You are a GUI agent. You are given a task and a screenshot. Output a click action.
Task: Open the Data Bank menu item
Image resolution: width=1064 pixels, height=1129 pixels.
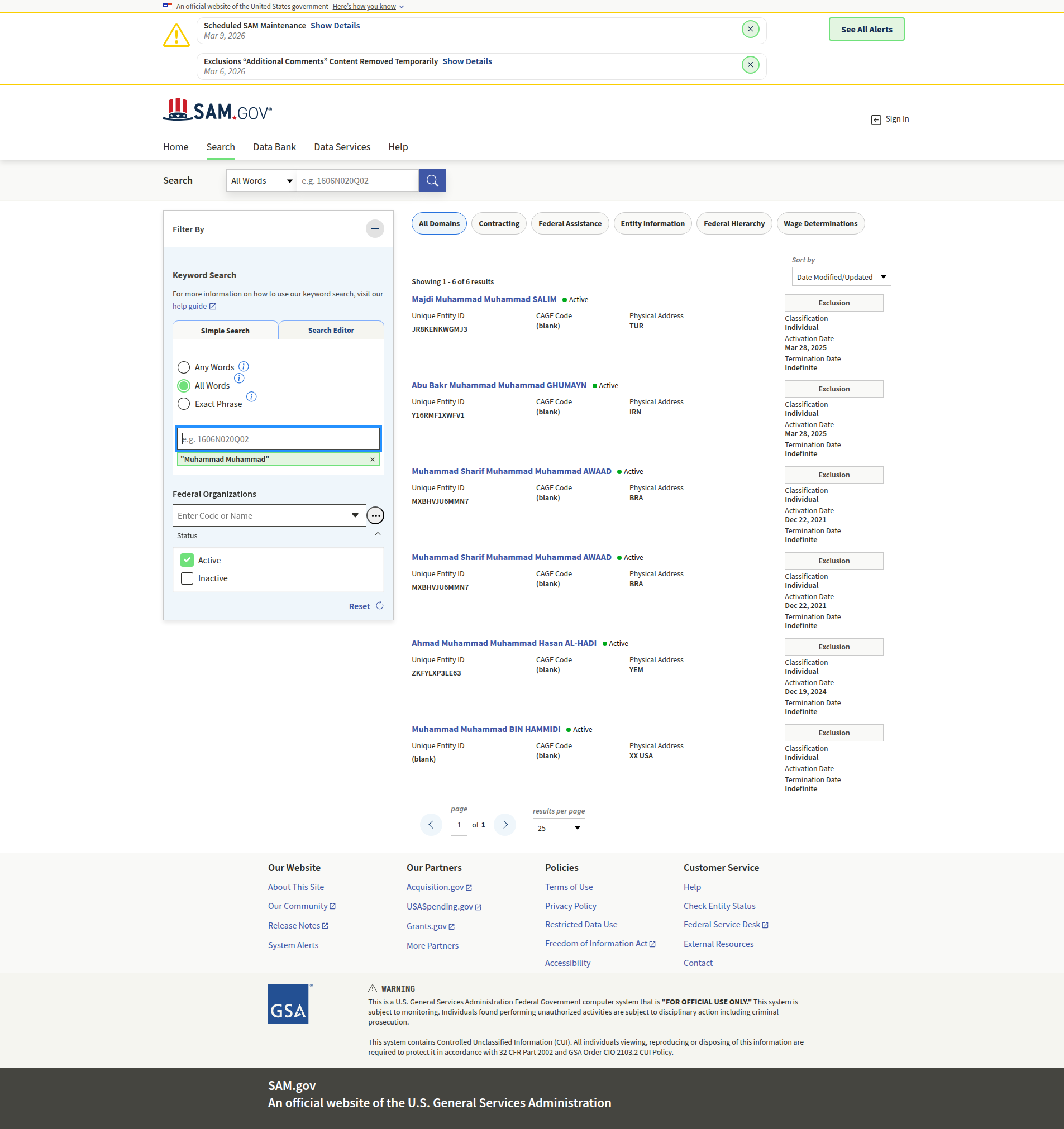coord(274,147)
